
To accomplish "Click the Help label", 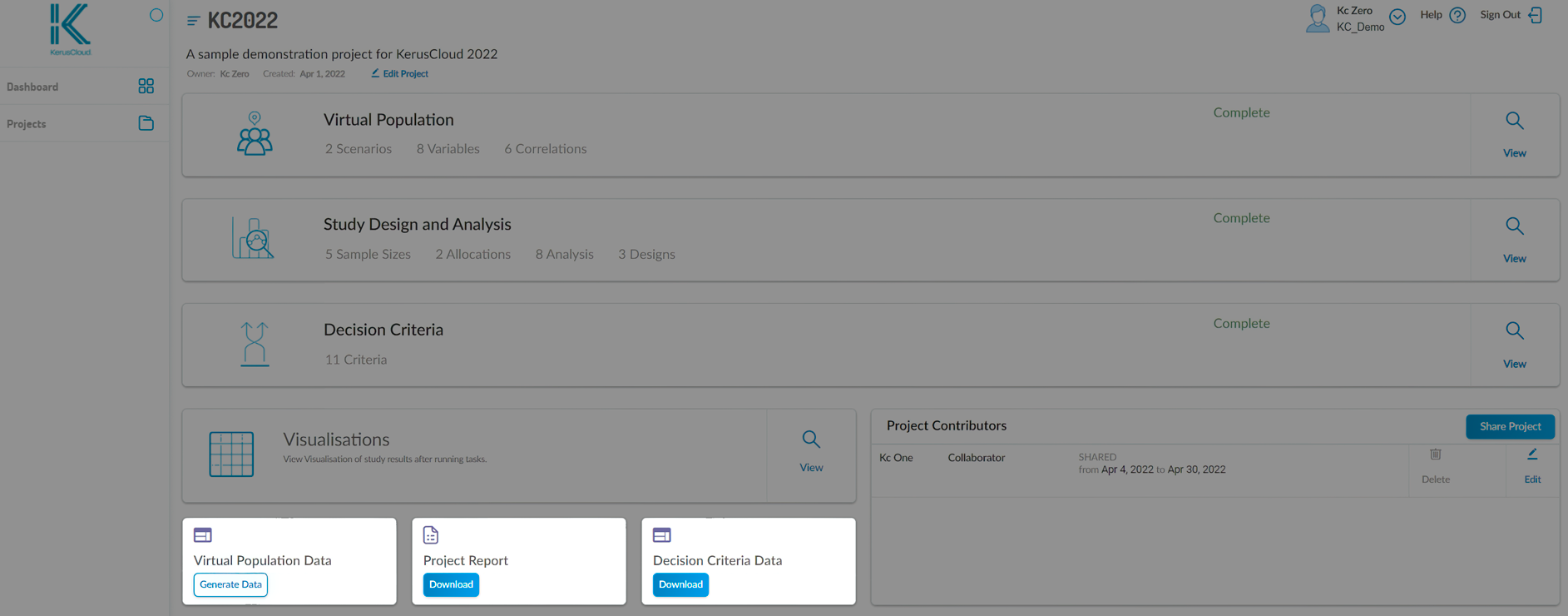I will pyautogui.click(x=1431, y=15).
